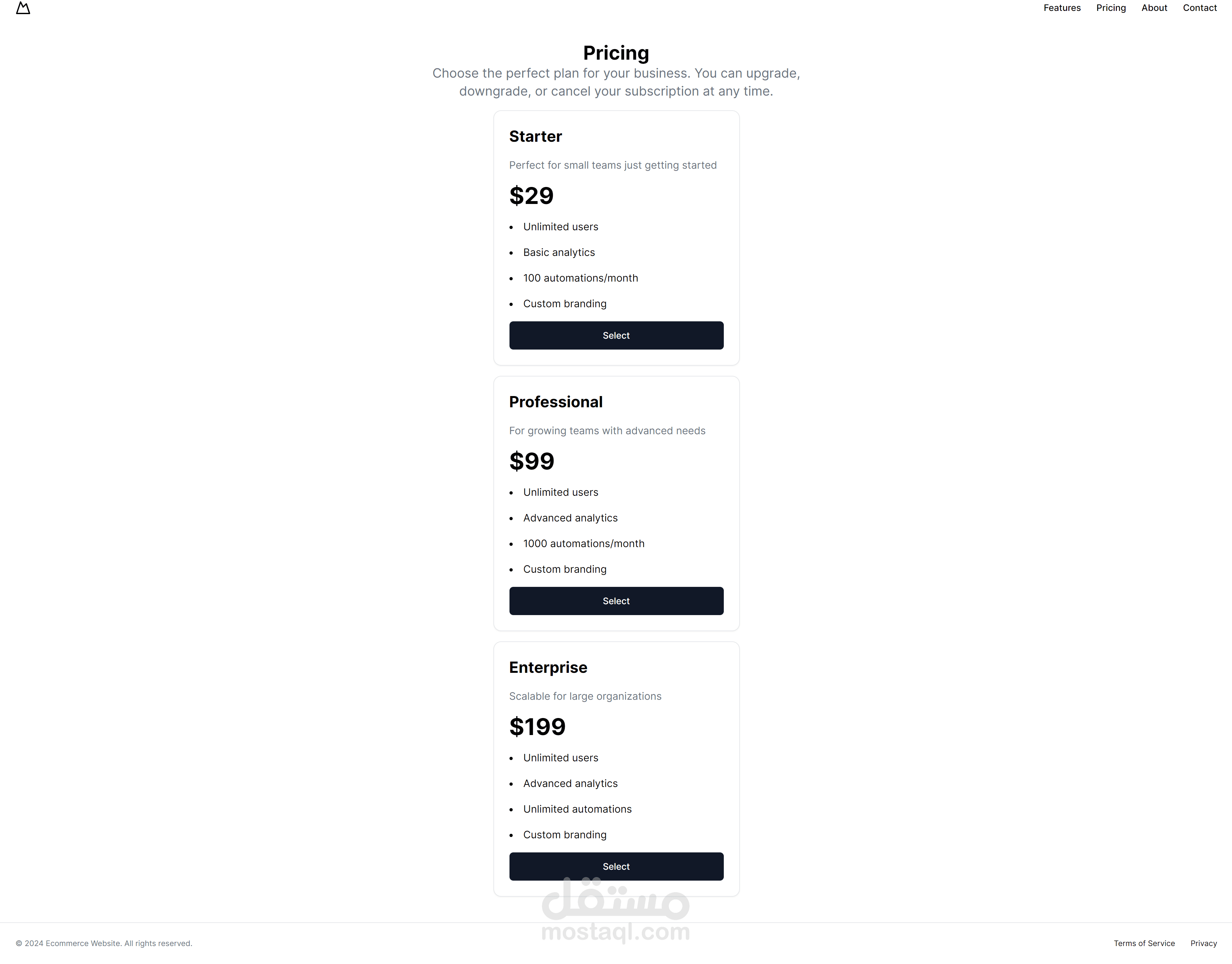
Task: Click the Starter plan heading
Action: pyautogui.click(x=535, y=137)
